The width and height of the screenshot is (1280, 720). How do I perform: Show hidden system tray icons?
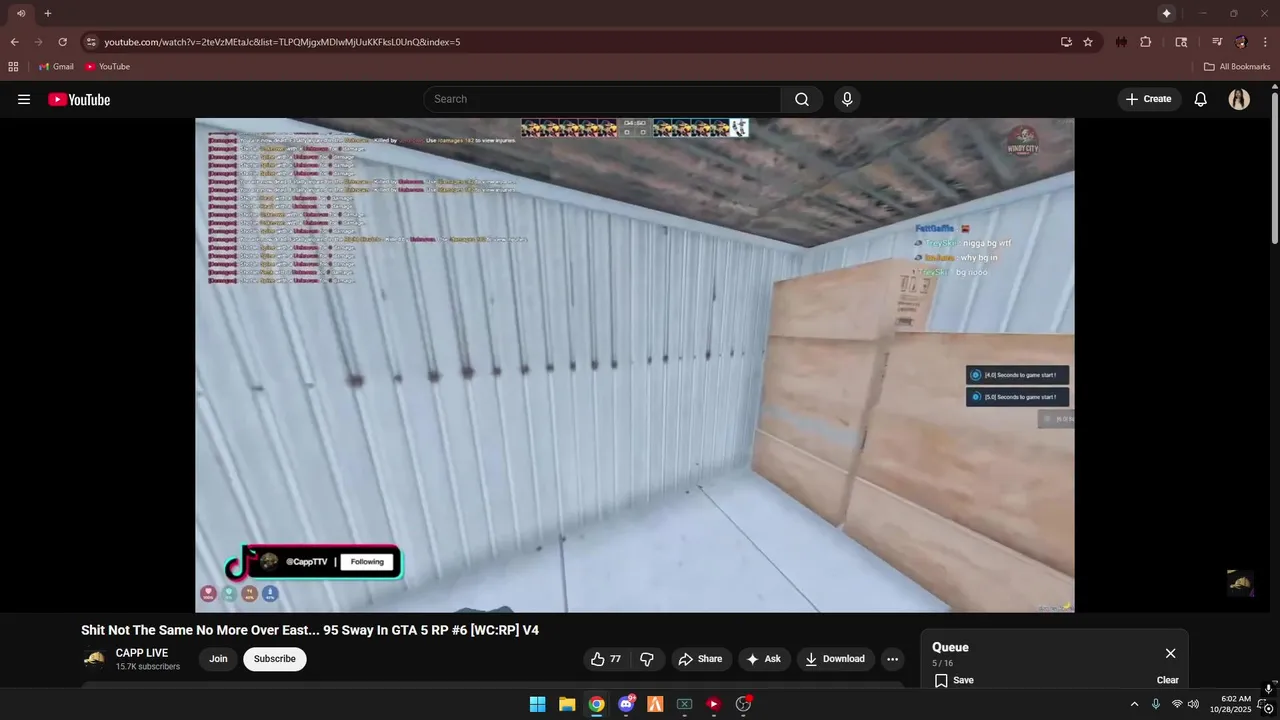pyautogui.click(x=1134, y=704)
